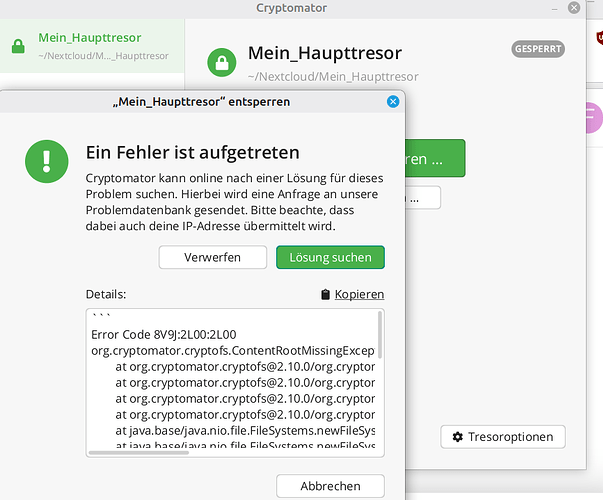Close the Cryptomator main window

(574, 8)
